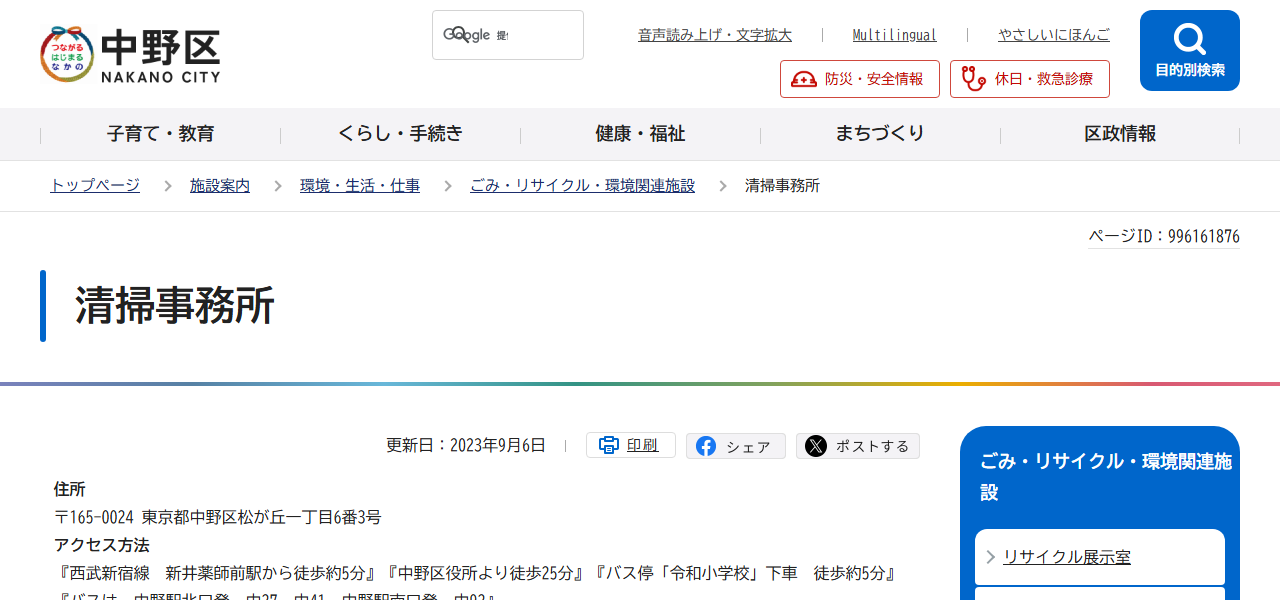Viewport: 1280px width, 600px height.
Task: Go to トップページ breadcrumb
Action: click(95, 186)
